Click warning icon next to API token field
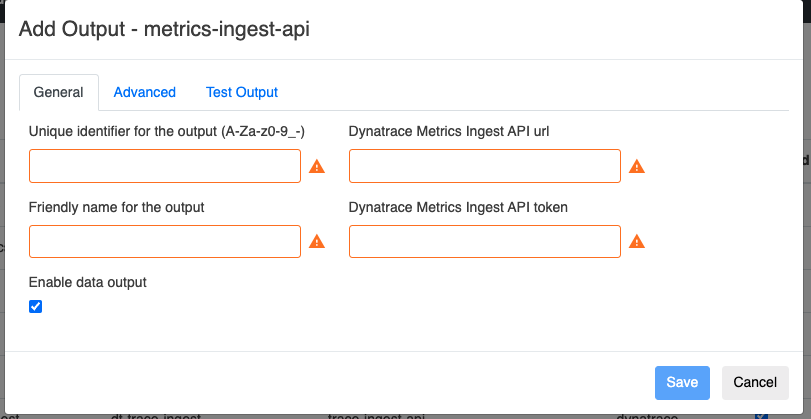The height and width of the screenshot is (419, 811). 637,241
